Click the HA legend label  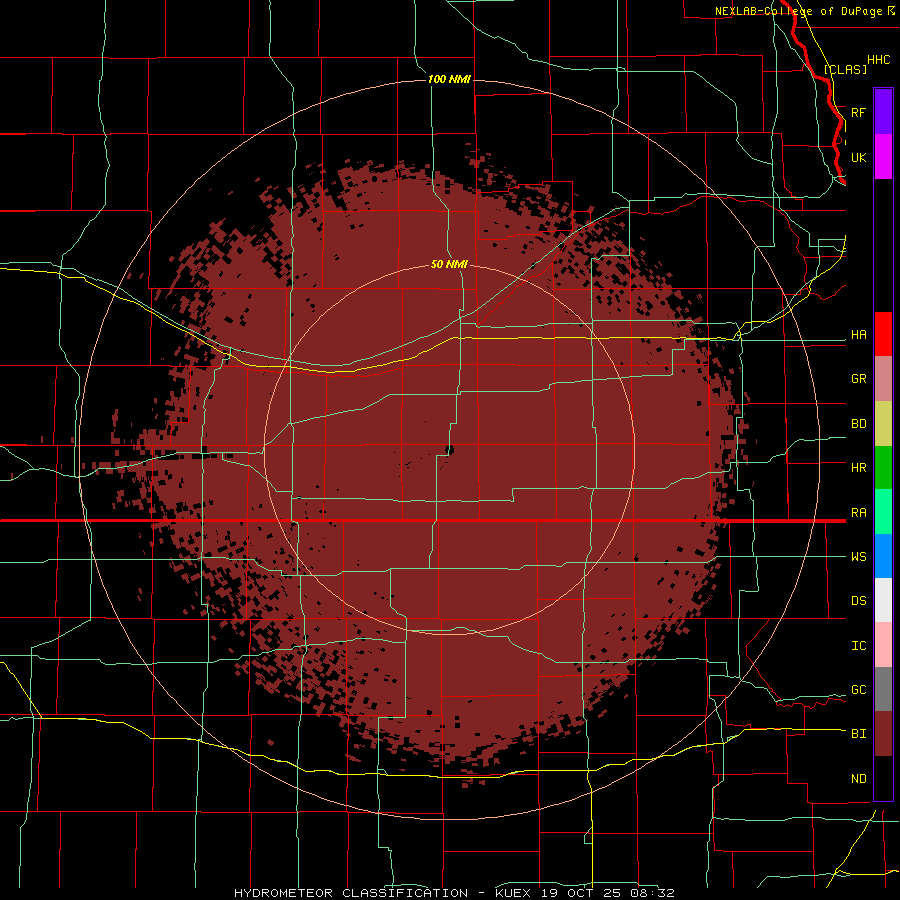click(x=858, y=335)
